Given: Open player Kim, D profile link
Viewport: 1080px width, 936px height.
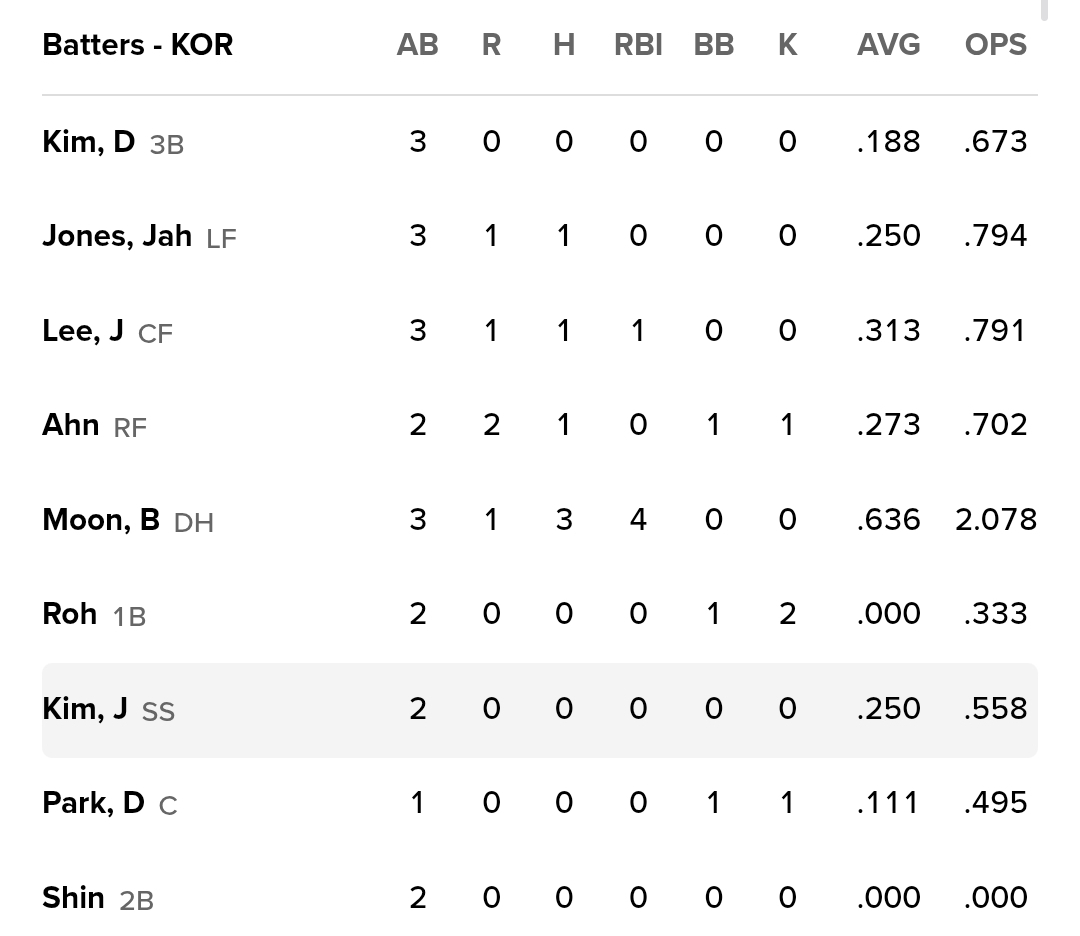Looking at the screenshot, I should pos(88,142).
